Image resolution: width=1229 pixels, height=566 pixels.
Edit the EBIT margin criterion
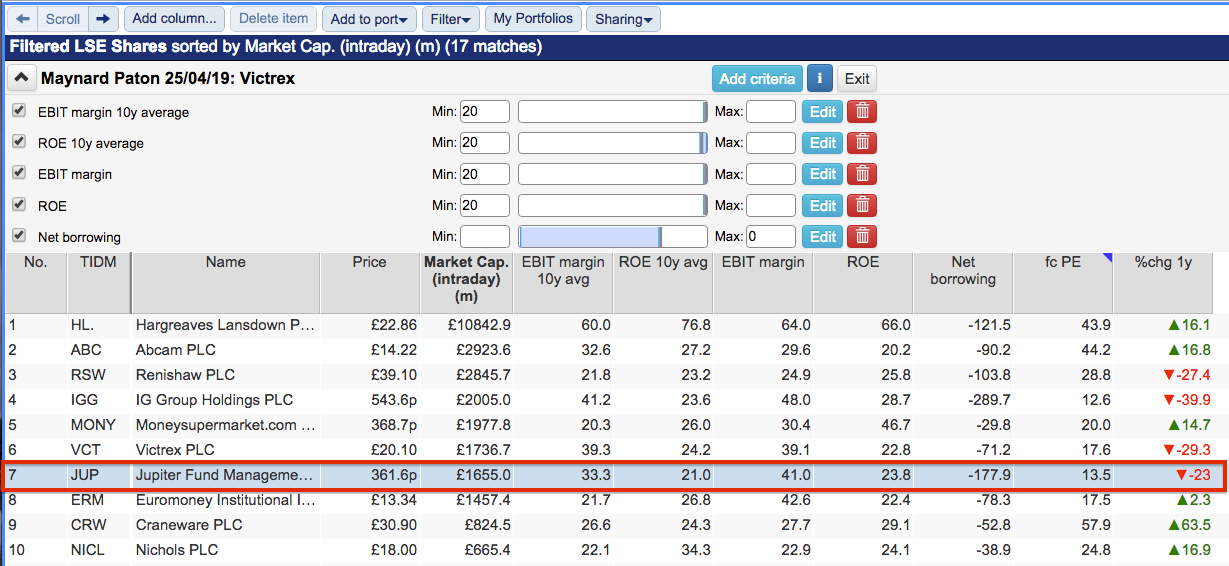(x=823, y=174)
